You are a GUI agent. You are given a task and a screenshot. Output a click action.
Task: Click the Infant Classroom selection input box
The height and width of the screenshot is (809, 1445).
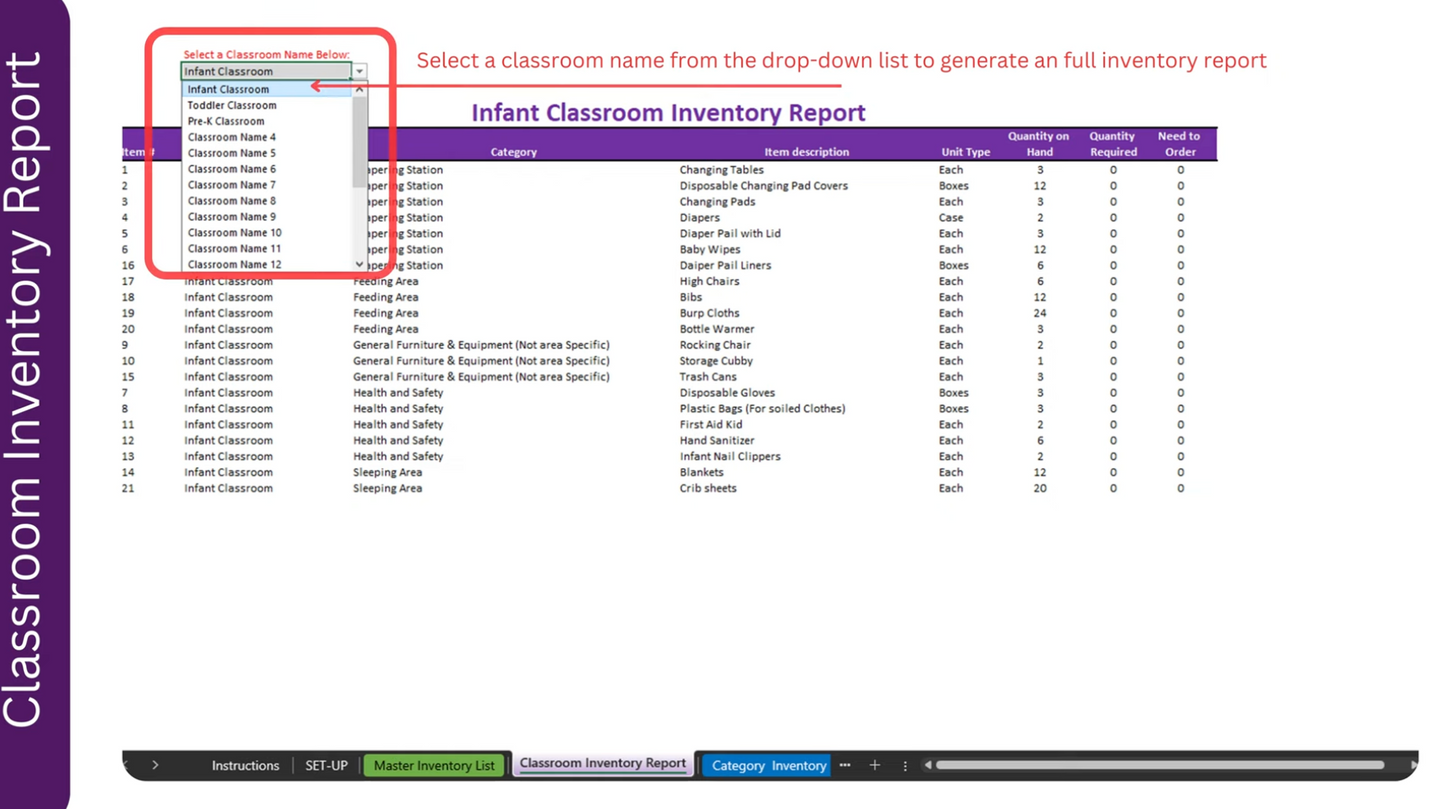pos(262,71)
